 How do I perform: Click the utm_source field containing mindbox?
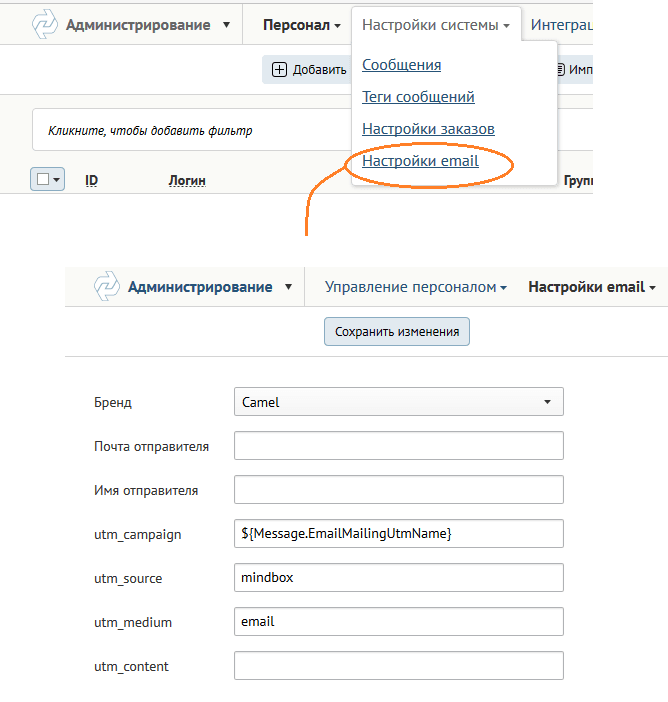tap(398, 578)
